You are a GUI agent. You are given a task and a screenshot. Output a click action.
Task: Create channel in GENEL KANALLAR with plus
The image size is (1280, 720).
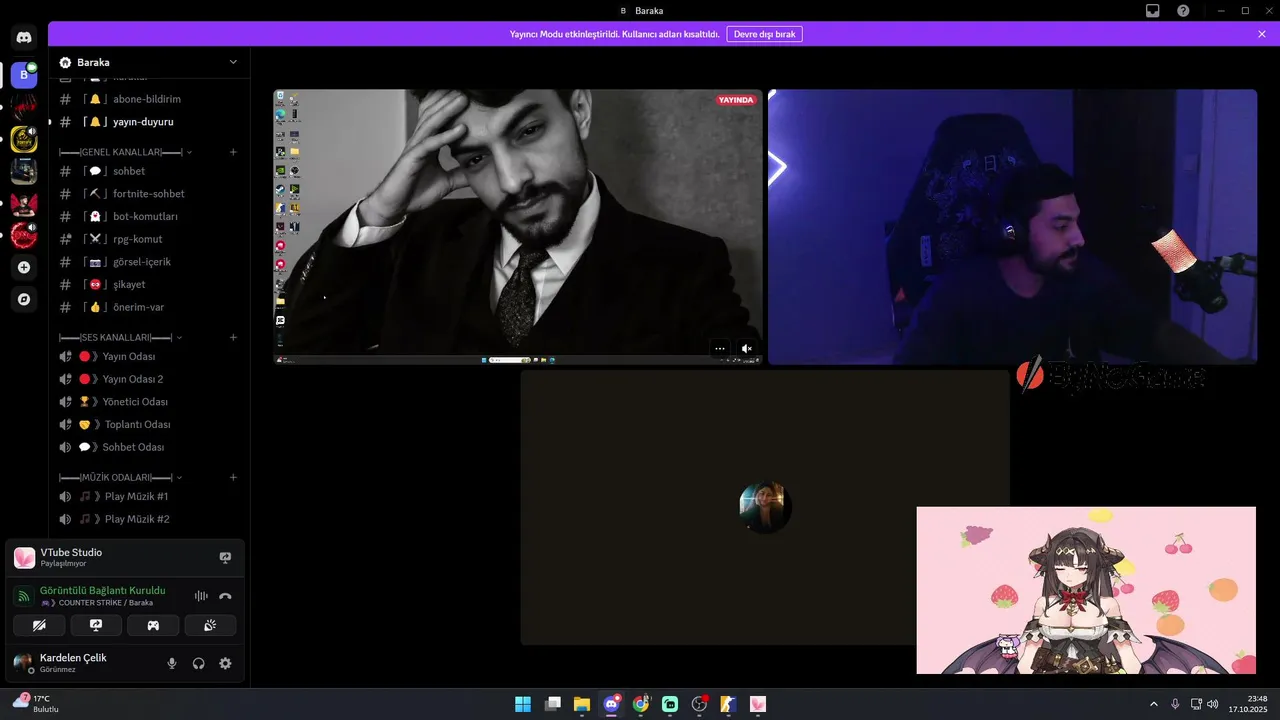233,152
